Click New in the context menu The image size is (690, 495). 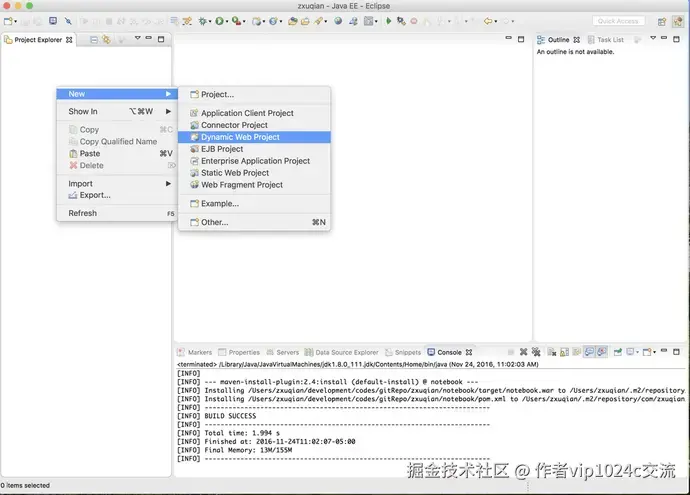(x=117, y=94)
